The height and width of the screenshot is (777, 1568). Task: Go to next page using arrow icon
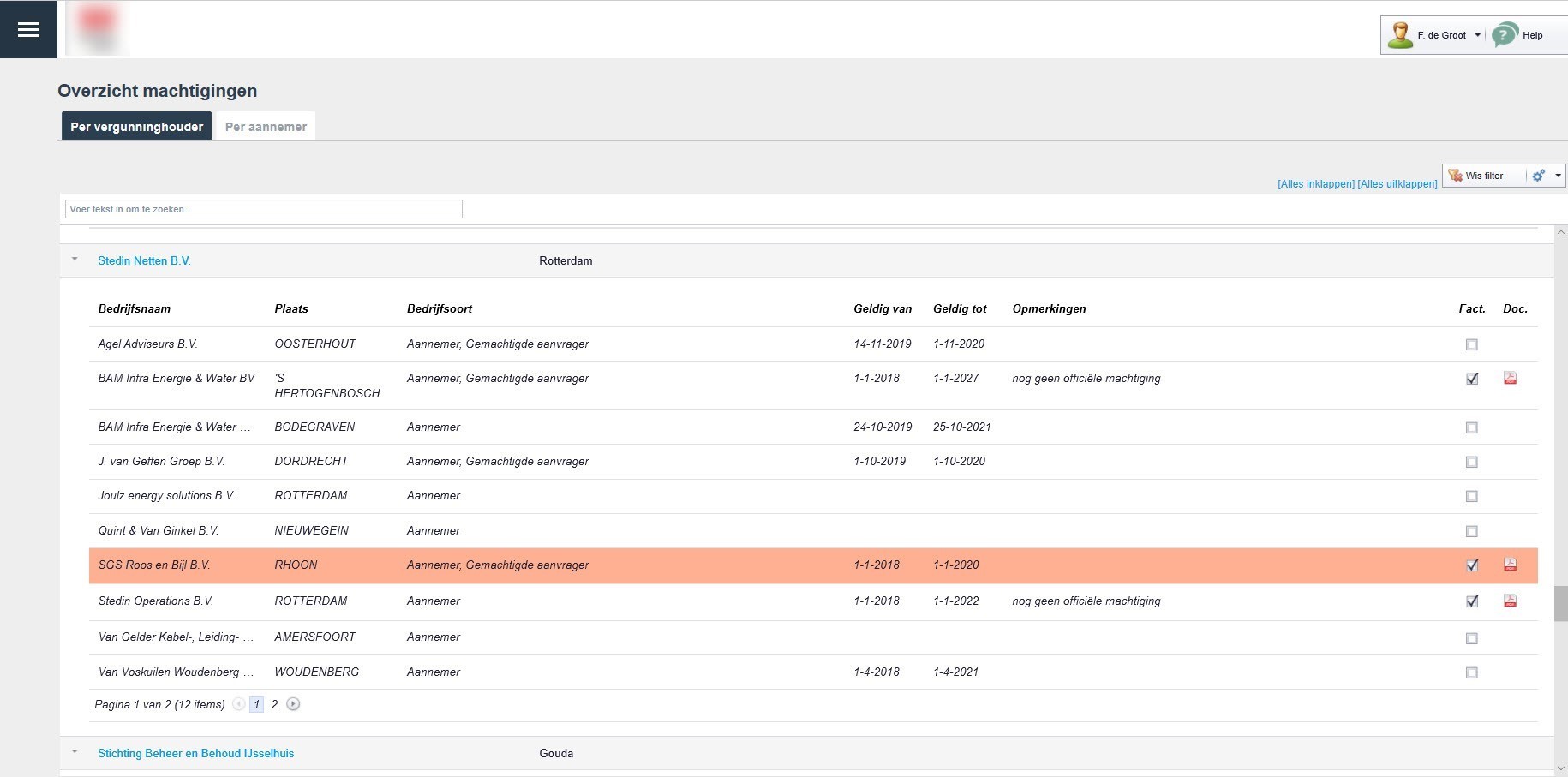click(x=293, y=704)
